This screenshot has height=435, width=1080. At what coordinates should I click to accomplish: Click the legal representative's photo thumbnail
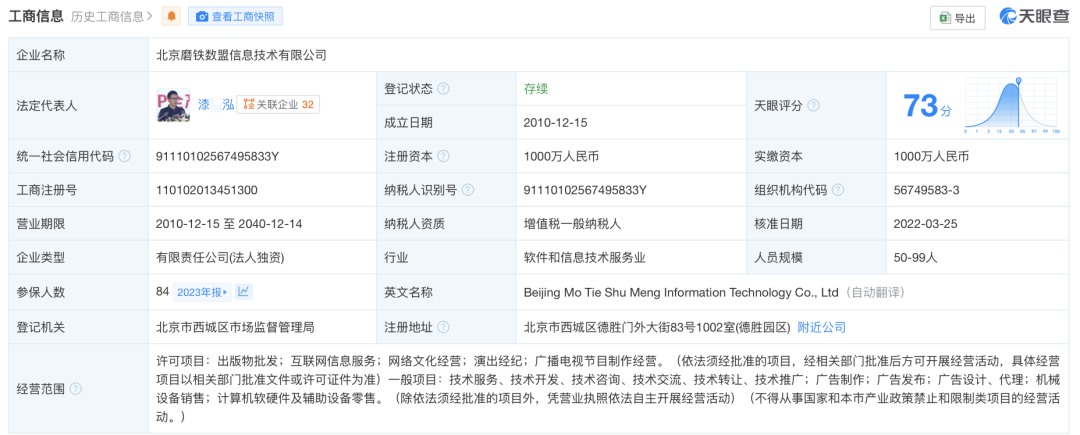tap(174, 105)
